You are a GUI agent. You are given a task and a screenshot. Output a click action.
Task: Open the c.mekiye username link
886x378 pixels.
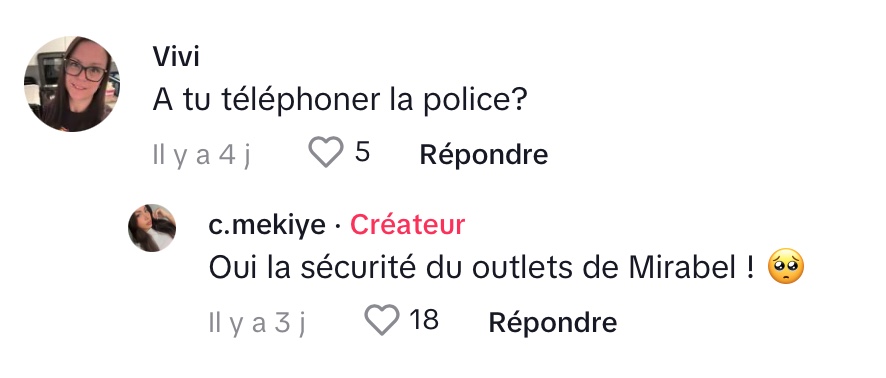[x=267, y=225]
